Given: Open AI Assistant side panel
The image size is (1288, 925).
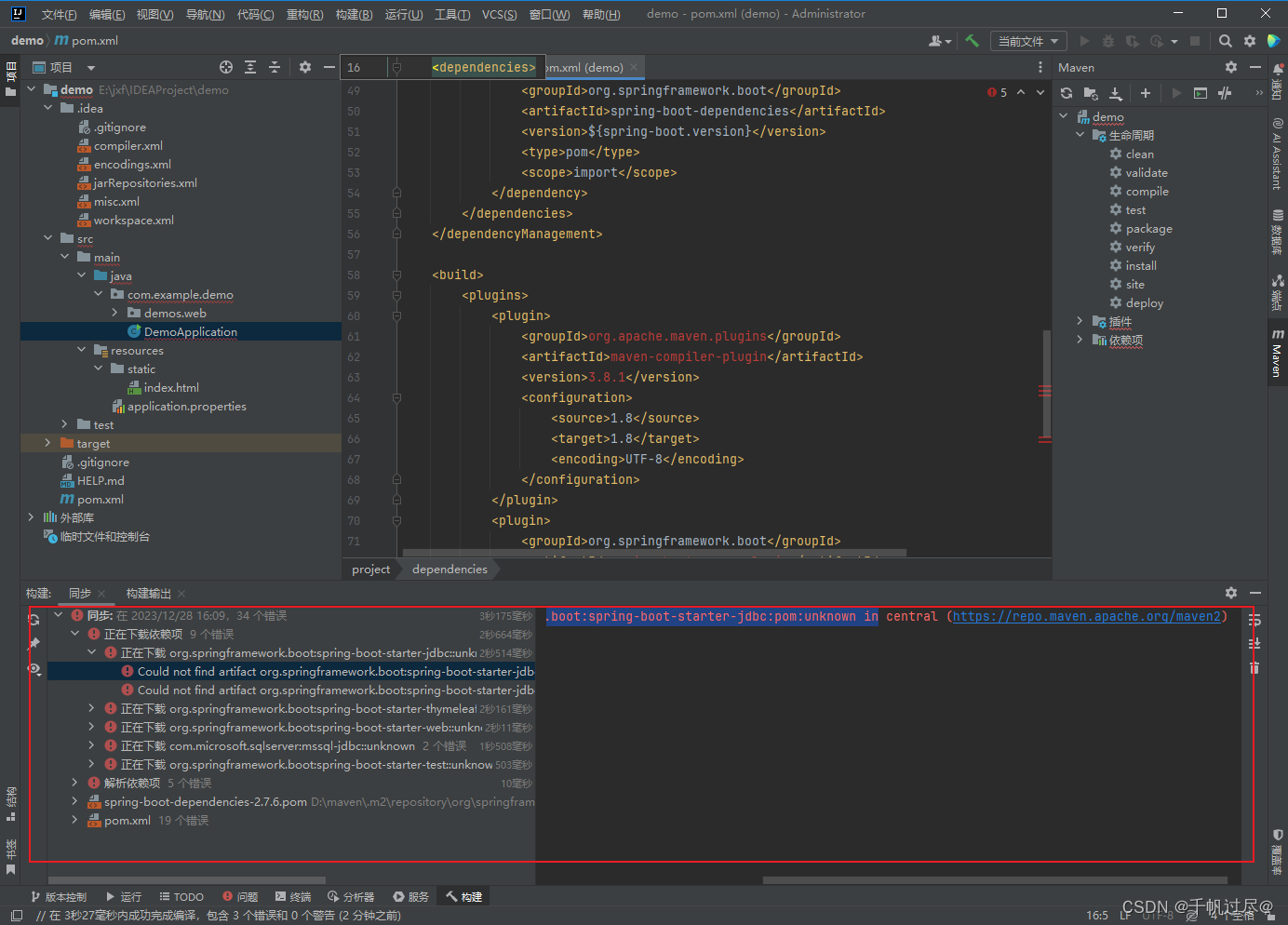Looking at the screenshot, I should tap(1277, 154).
